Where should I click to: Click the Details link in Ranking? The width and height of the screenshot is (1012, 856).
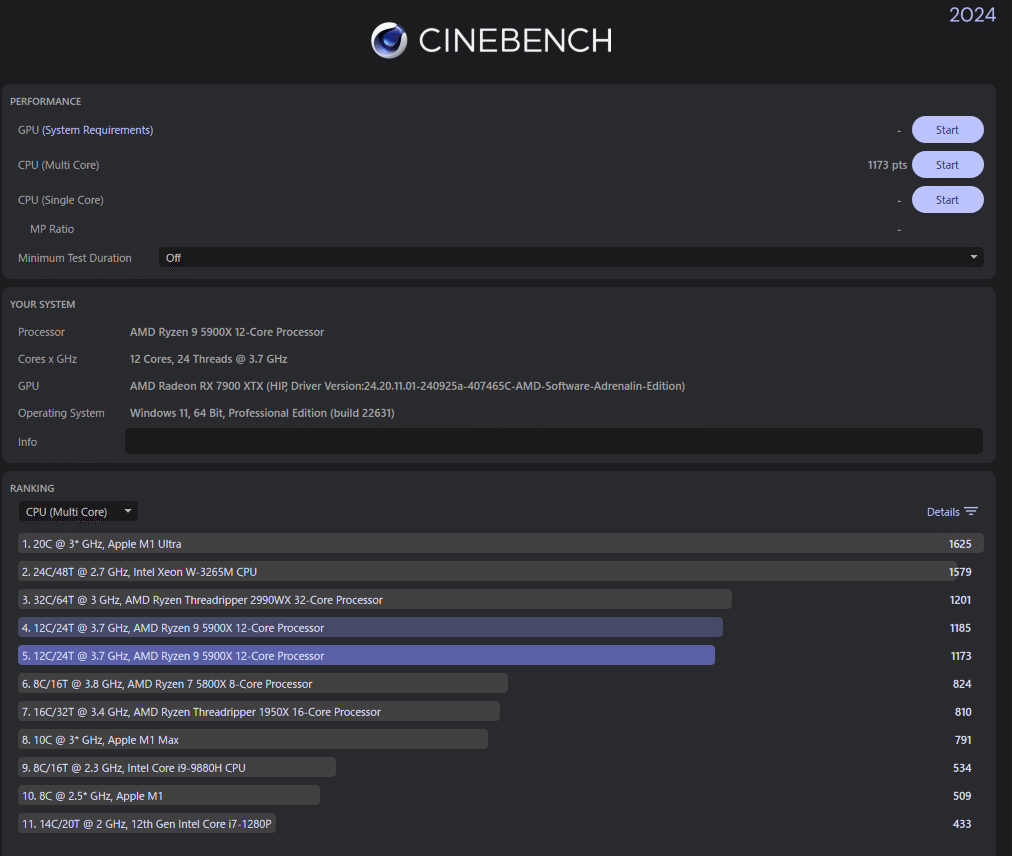click(x=943, y=512)
